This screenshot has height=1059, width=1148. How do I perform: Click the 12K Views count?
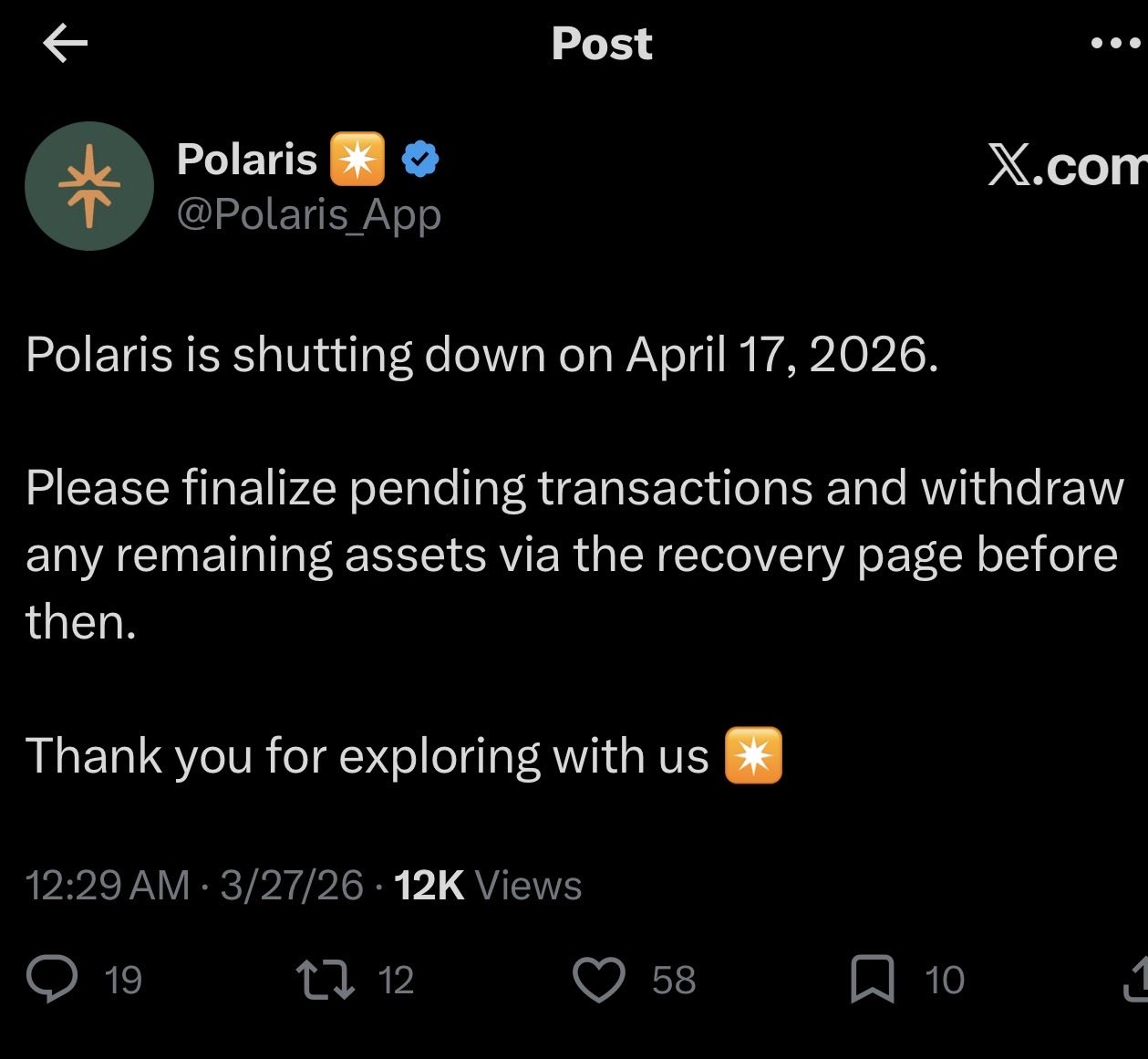(x=488, y=885)
